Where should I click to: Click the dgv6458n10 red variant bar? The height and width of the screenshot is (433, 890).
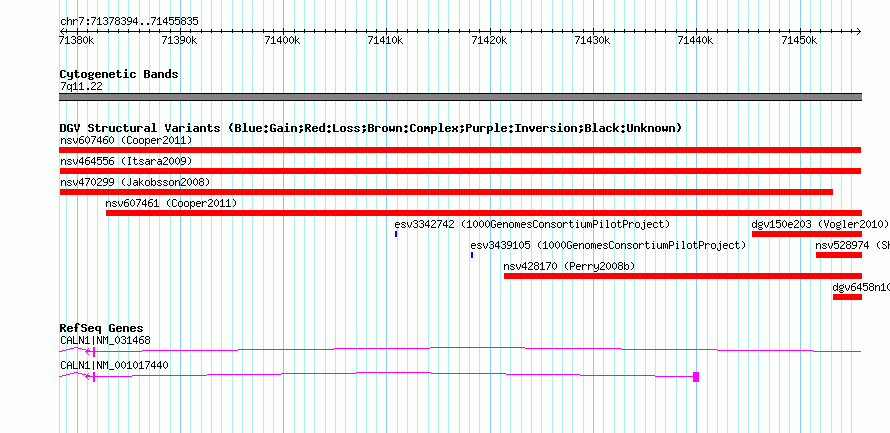pos(847,297)
